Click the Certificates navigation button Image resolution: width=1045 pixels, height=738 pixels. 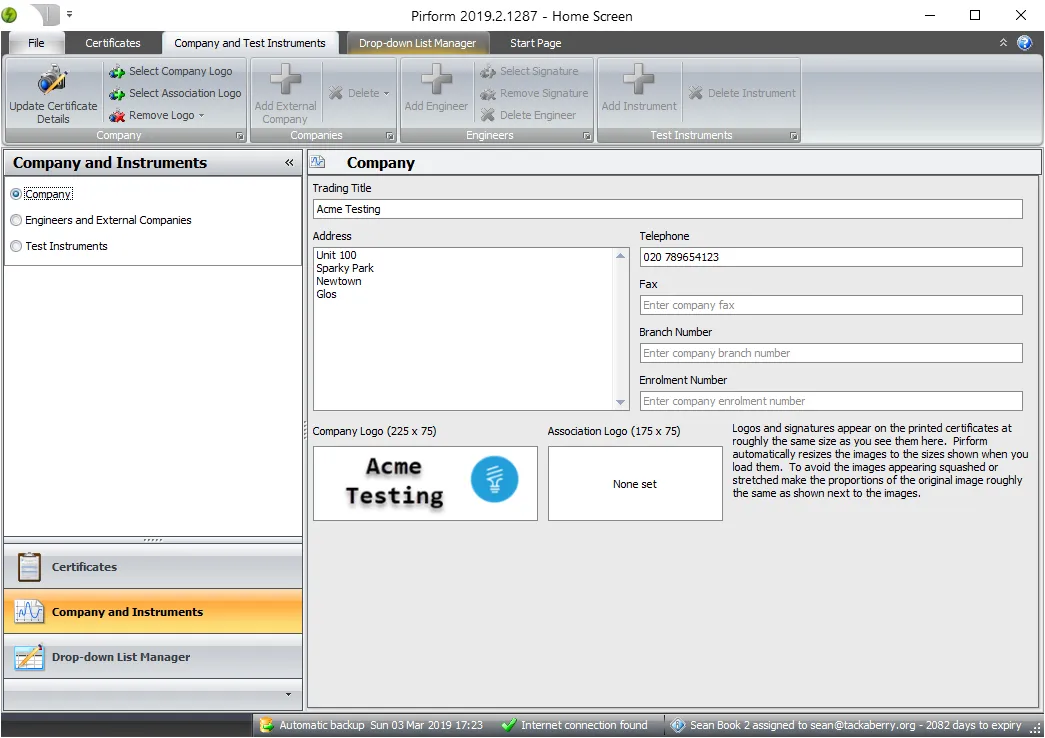[153, 565]
